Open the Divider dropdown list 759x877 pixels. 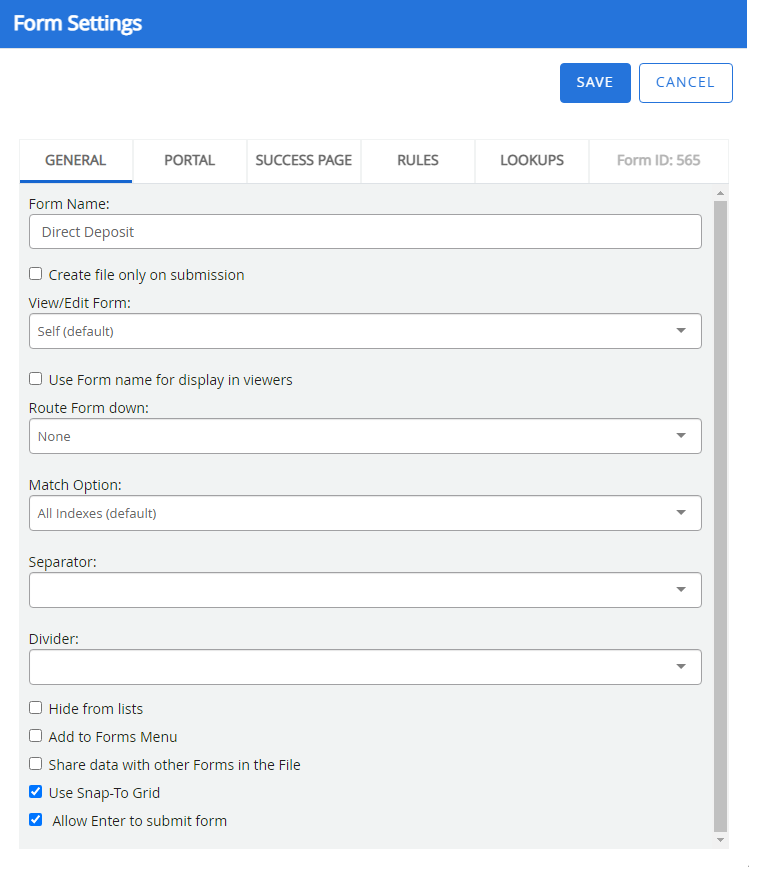tap(365, 667)
